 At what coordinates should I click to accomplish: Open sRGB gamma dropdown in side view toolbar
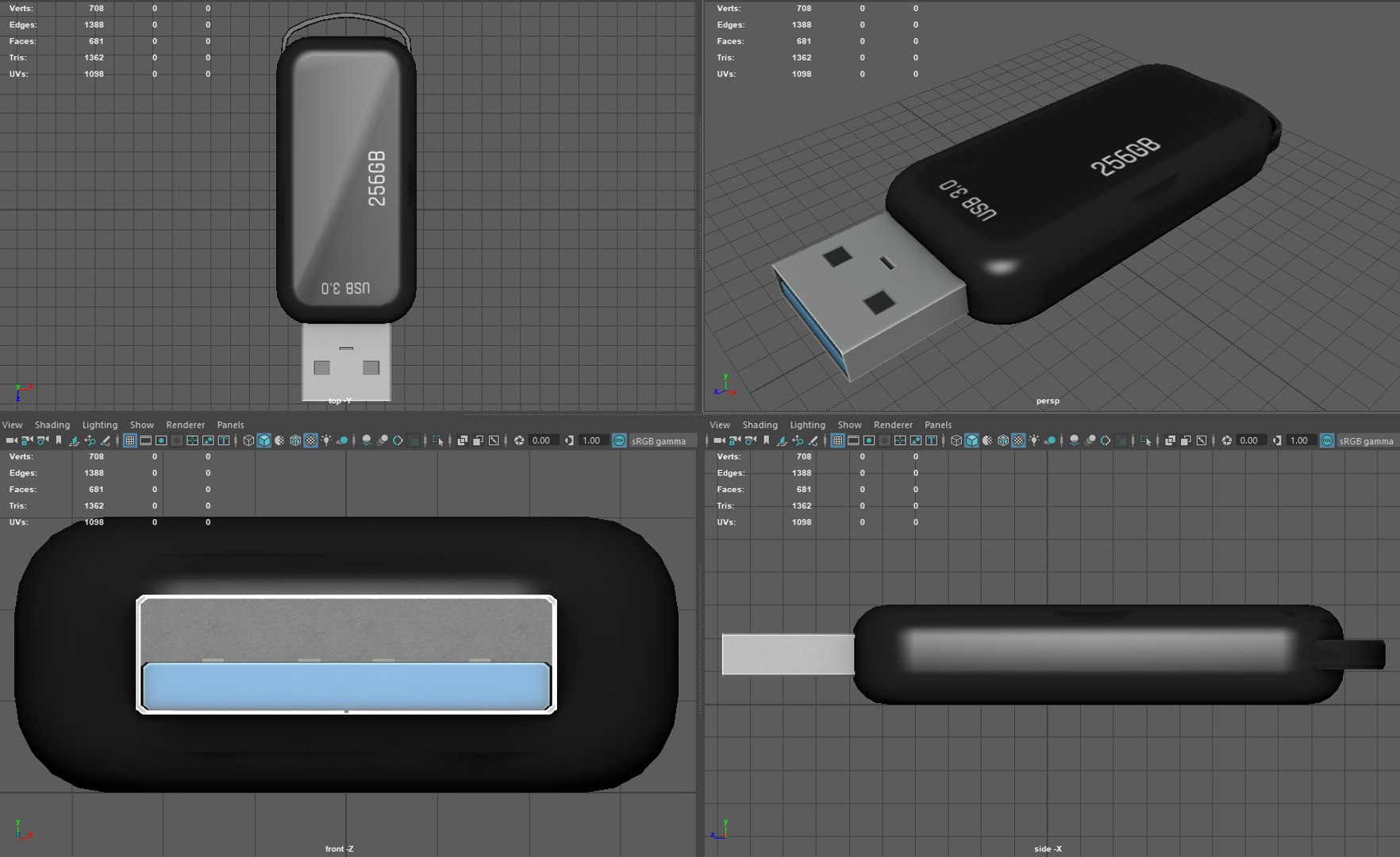(x=1370, y=440)
